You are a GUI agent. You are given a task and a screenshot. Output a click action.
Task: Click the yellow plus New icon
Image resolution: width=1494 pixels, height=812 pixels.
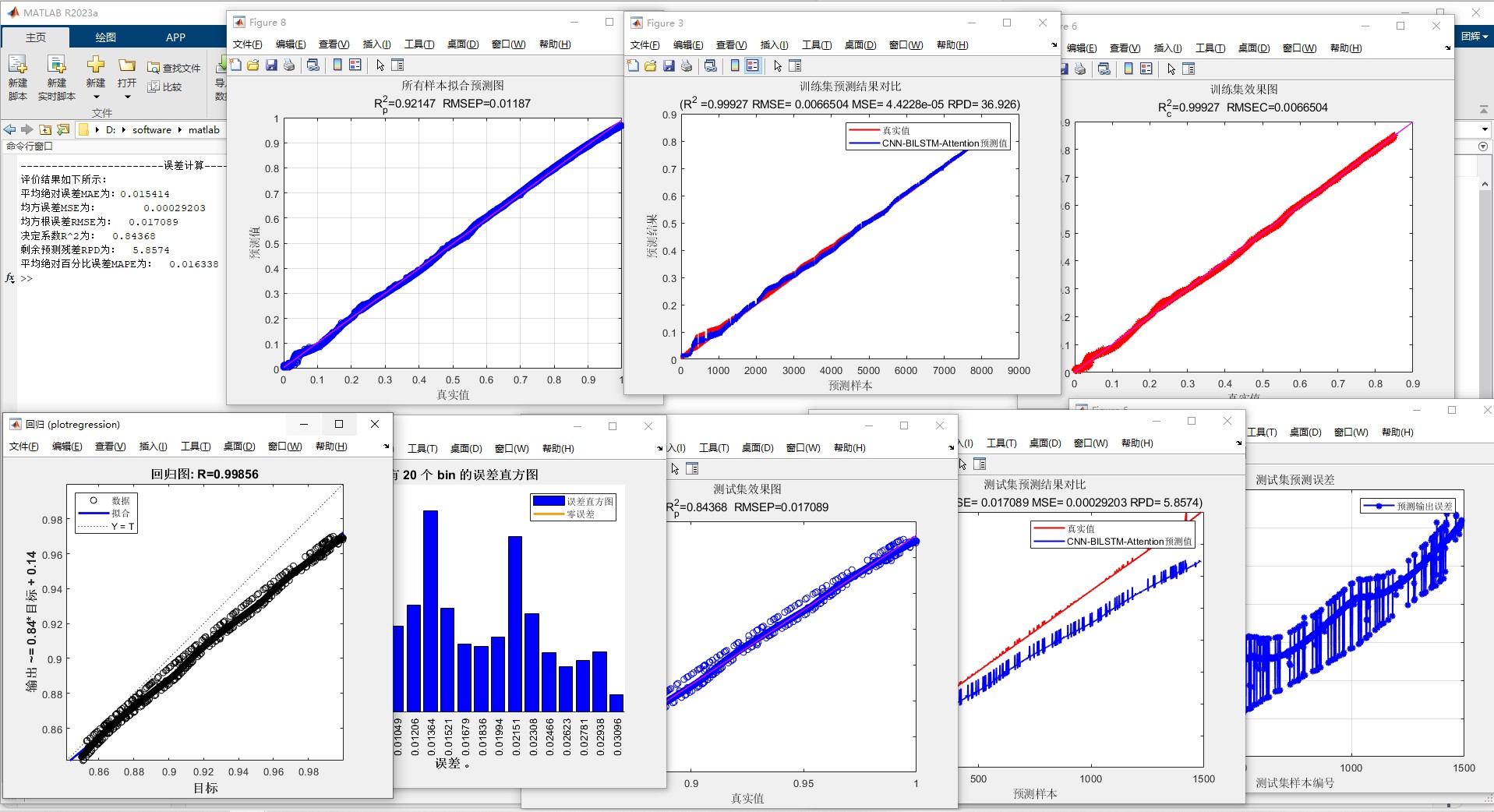96,65
